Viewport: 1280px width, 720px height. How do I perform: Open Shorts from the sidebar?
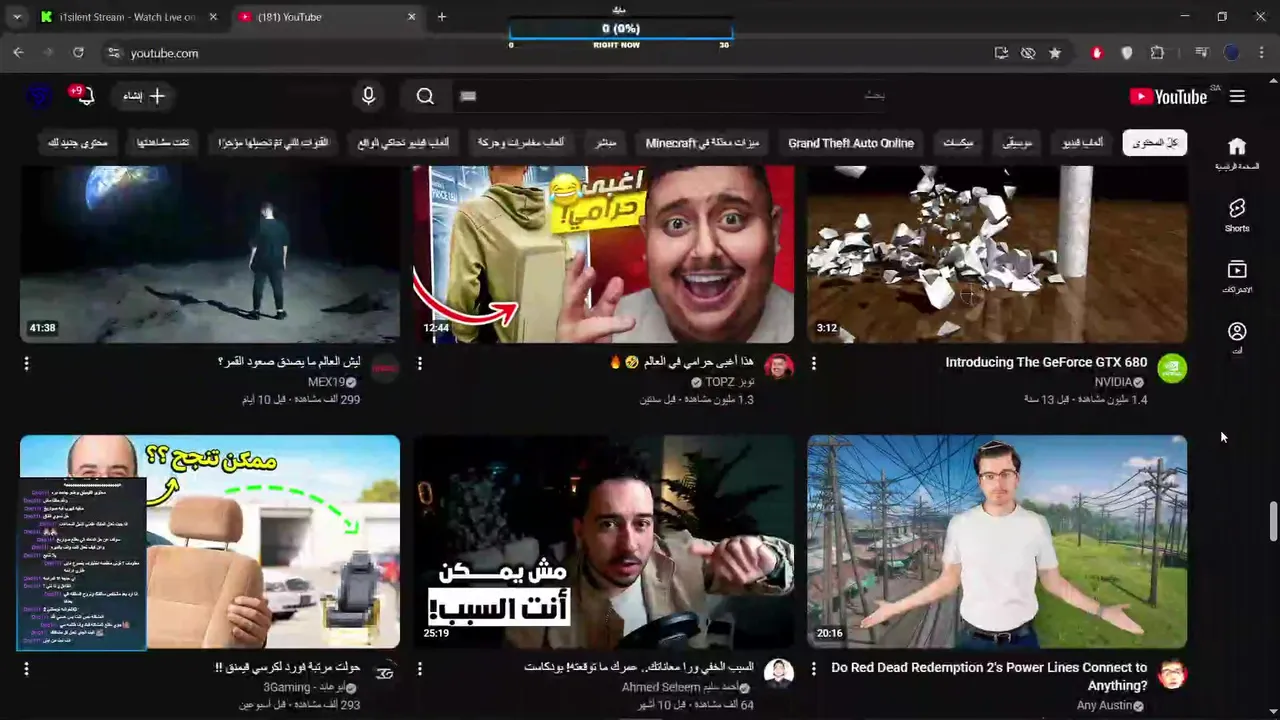click(x=1237, y=214)
